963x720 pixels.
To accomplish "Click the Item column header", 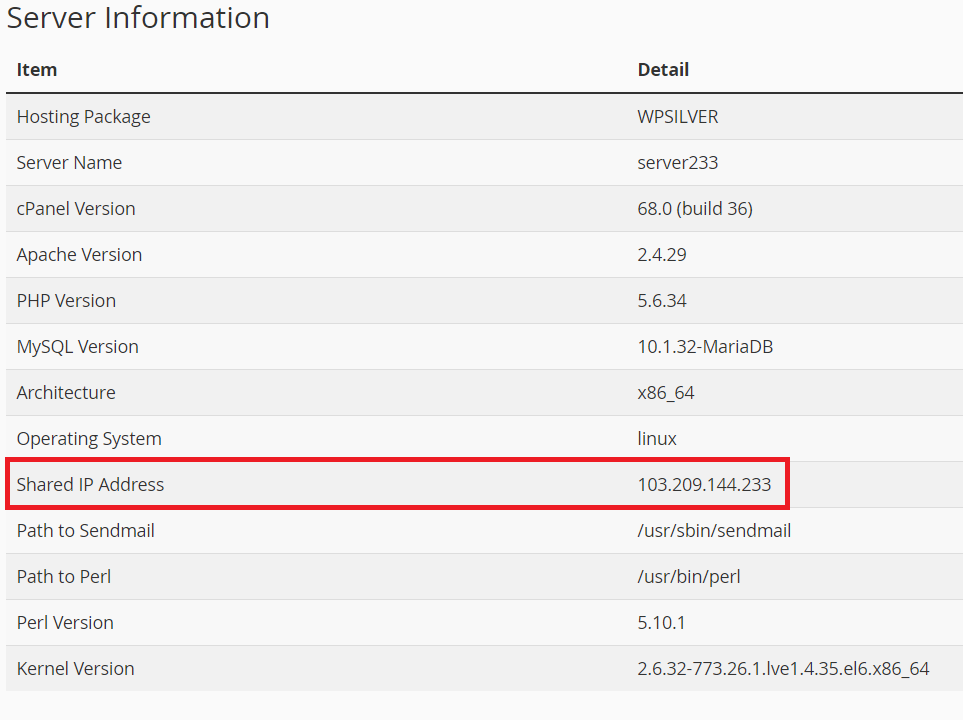I will click(37, 70).
